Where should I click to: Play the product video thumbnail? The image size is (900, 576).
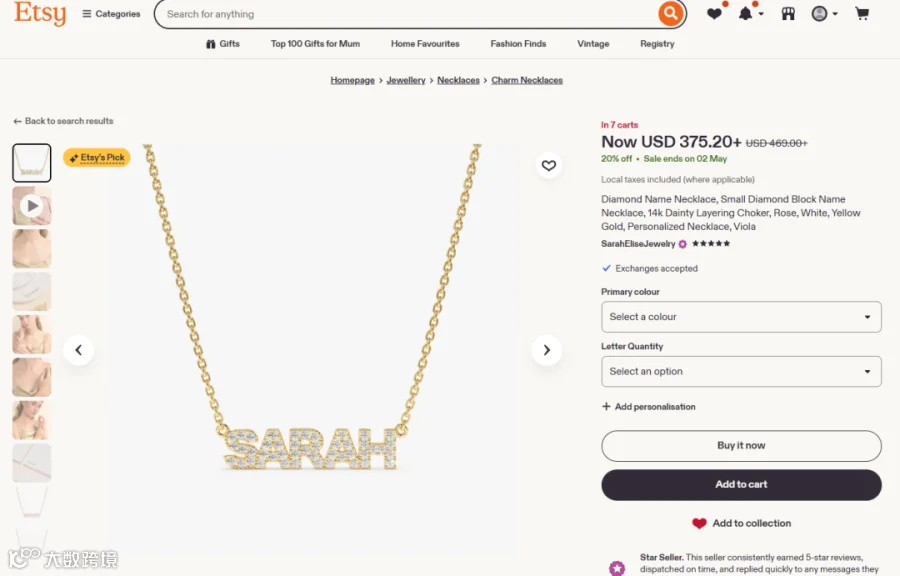(x=32, y=205)
